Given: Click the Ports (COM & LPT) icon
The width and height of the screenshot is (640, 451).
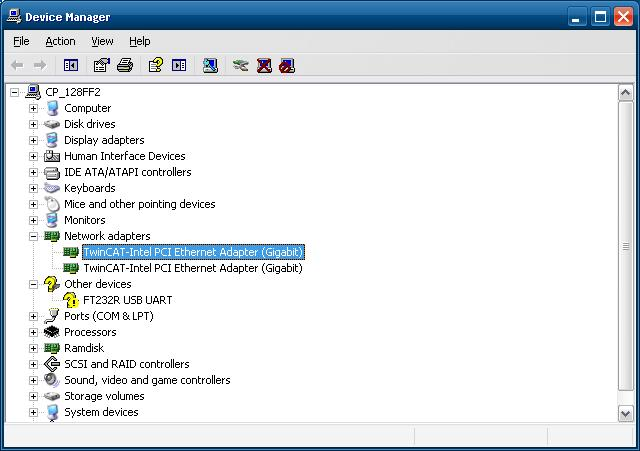Looking at the screenshot, I should (x=52, y=316).
